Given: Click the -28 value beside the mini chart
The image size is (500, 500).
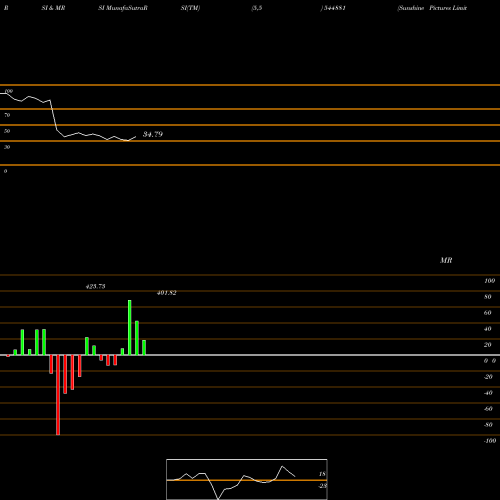Looking at the screenshot, I should [x=322, y=486].
